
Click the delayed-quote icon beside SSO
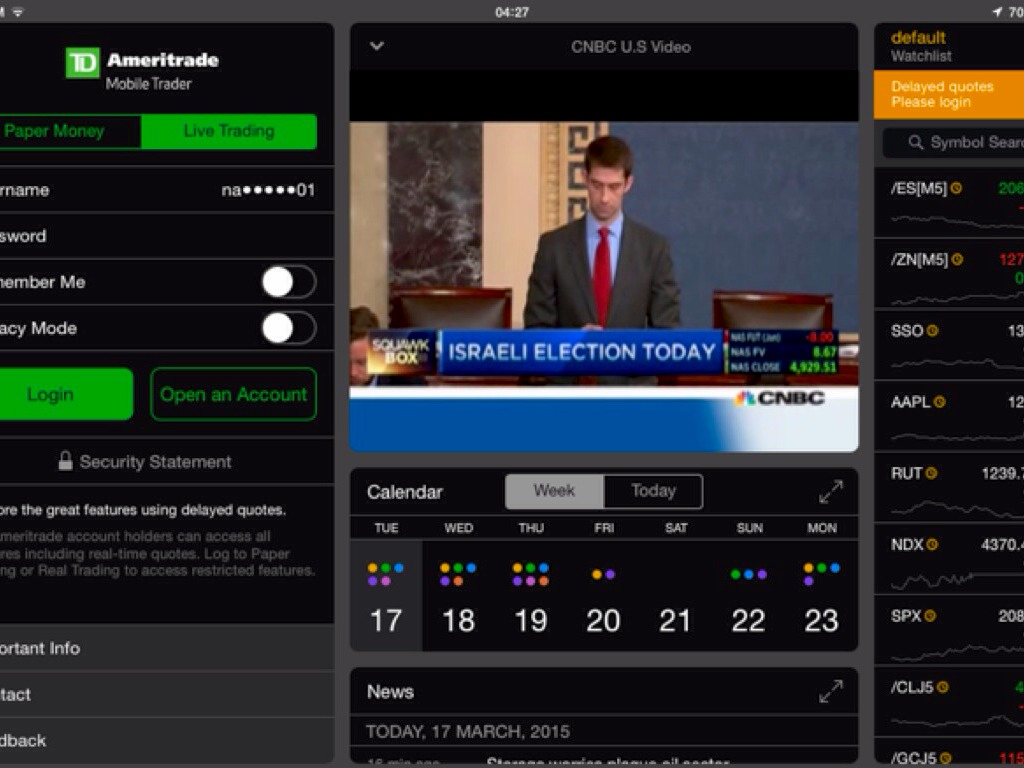[932, 331]
